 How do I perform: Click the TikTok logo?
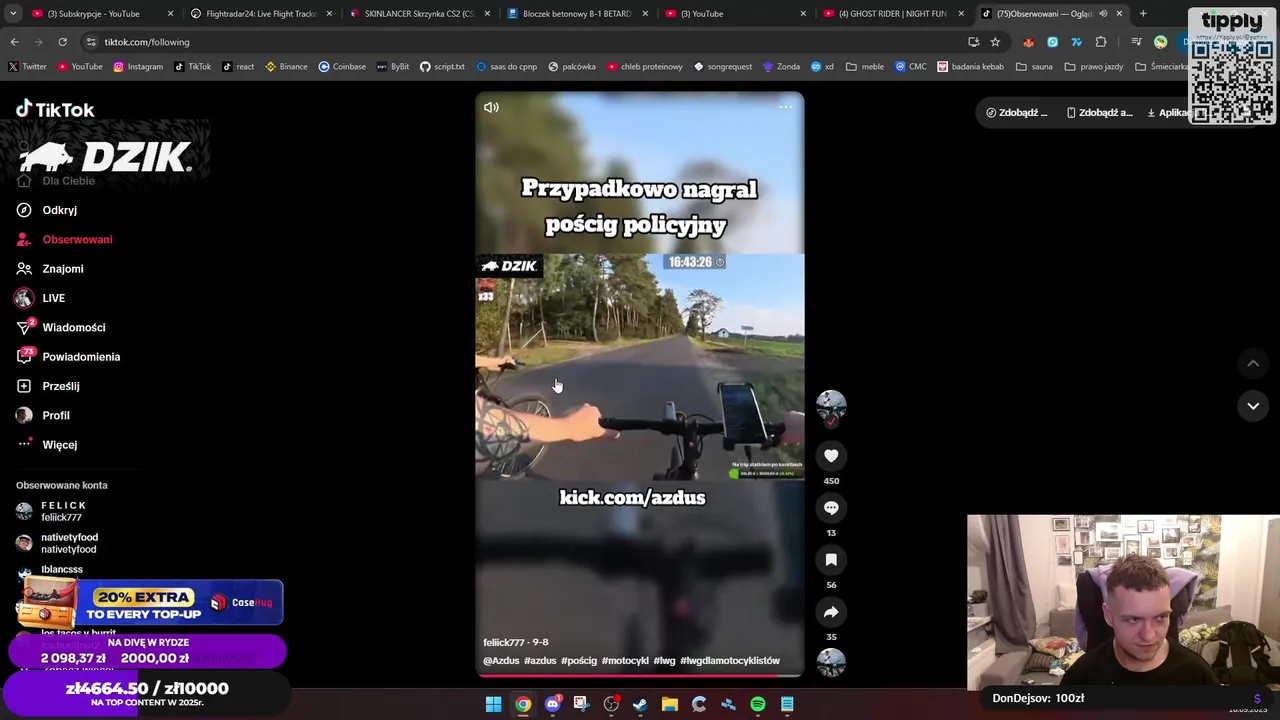tap(55, 109)
